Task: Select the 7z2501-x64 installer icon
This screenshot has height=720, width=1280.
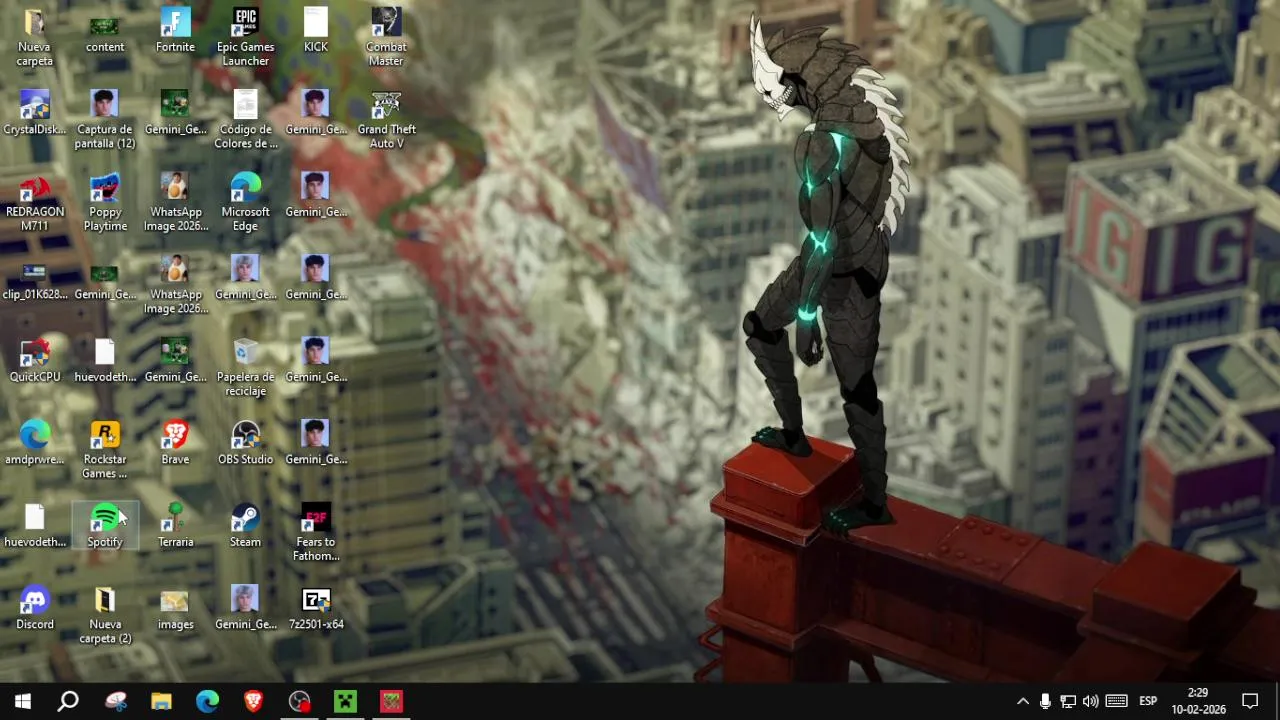Action: 316,607
